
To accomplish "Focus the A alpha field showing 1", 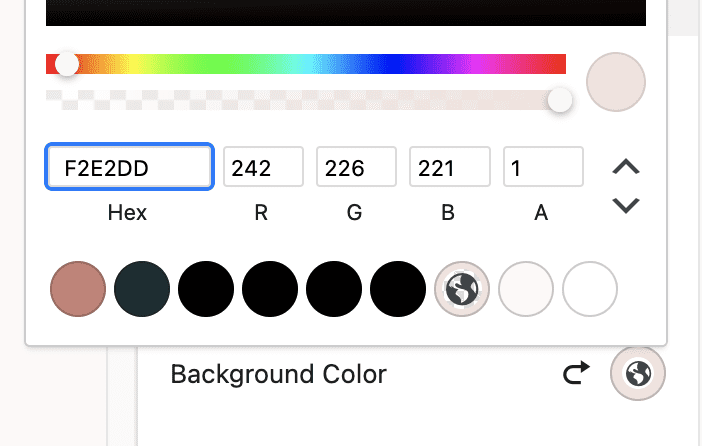I will [543, 167].
